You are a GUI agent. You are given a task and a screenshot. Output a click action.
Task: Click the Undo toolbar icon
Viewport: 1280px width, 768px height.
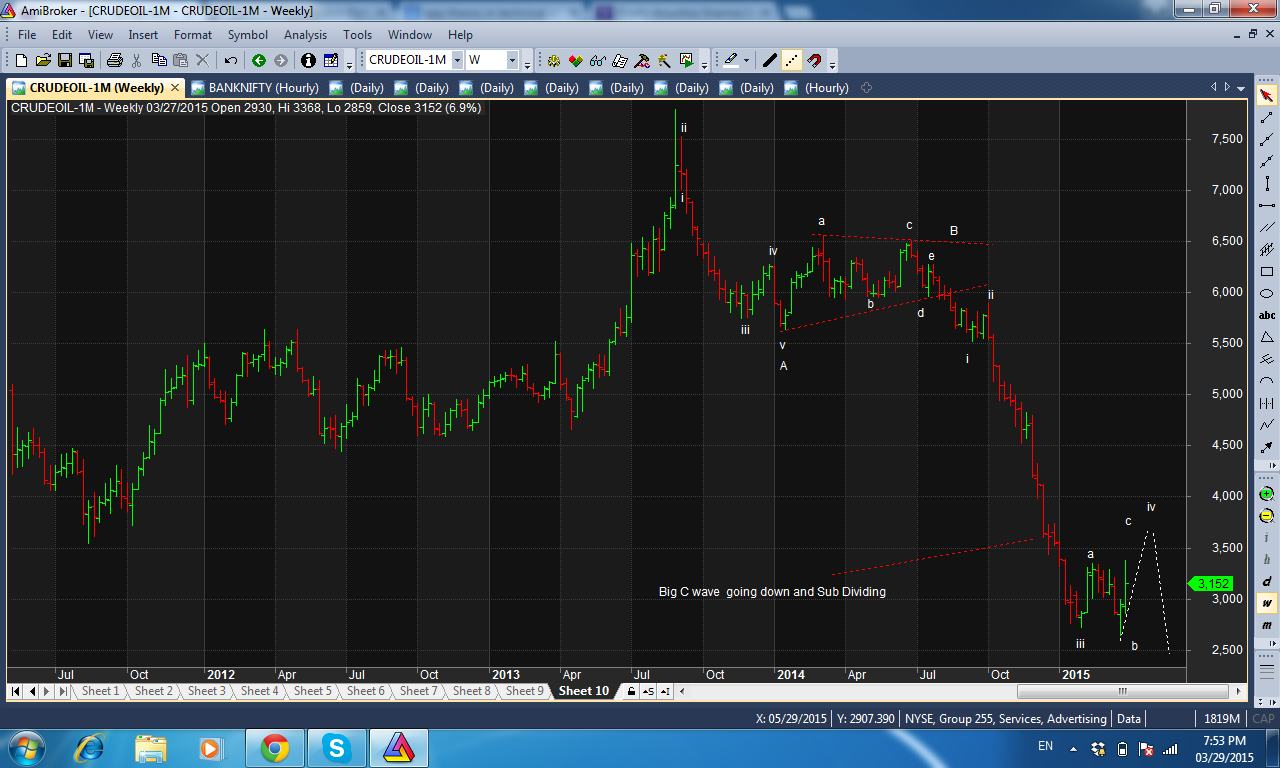coord(230,60)
